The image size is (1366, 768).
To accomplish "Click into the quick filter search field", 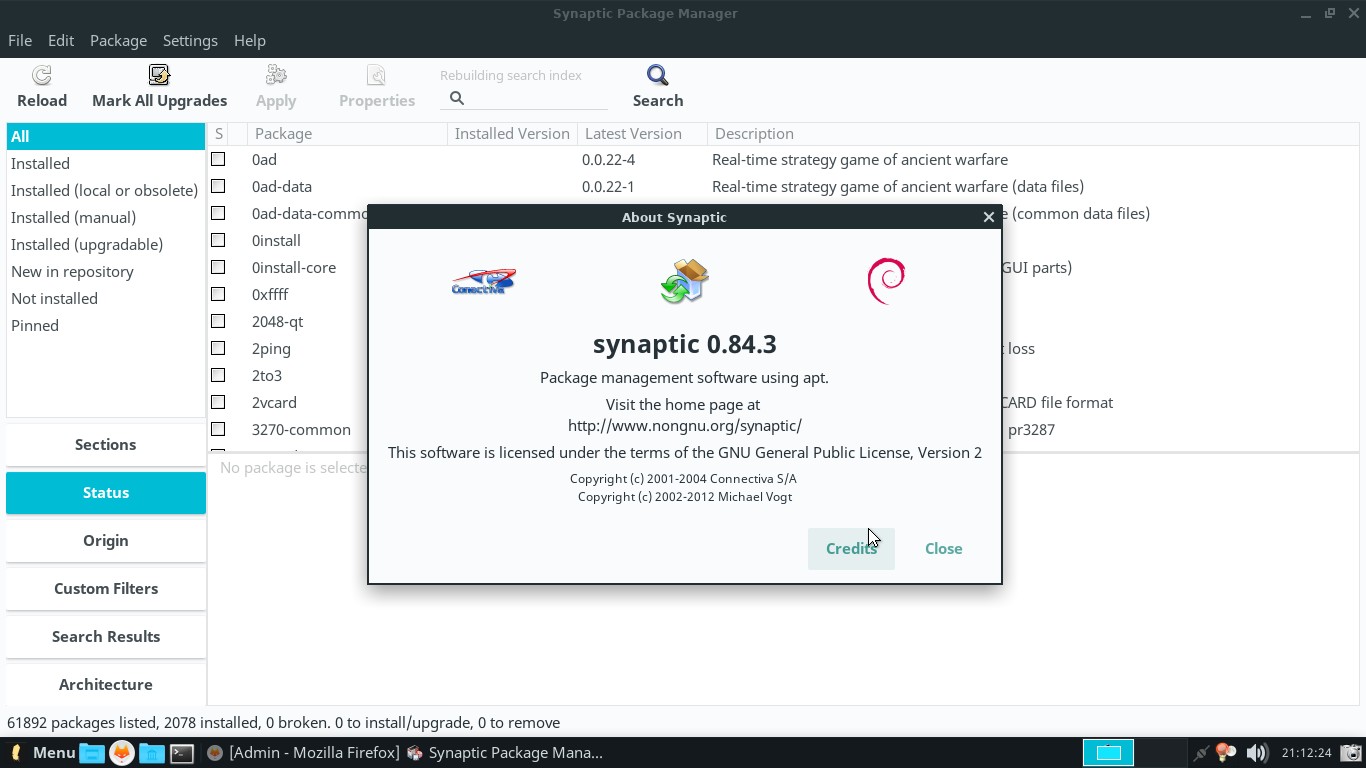I will tap(524, 98).
